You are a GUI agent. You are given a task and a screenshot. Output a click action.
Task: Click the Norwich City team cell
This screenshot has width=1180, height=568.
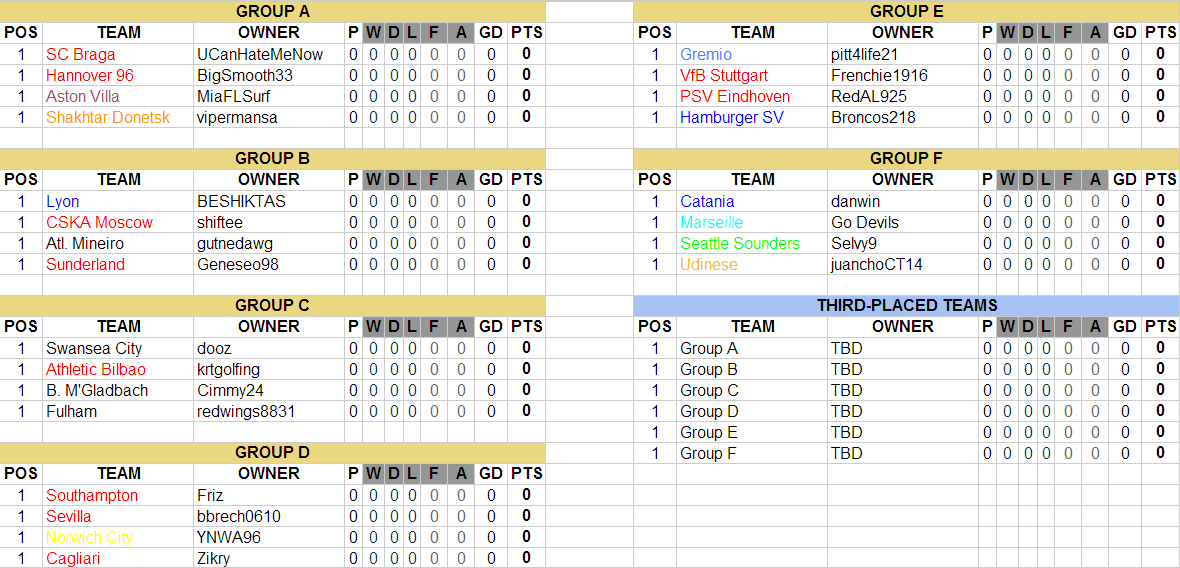[x=90, y=537]
